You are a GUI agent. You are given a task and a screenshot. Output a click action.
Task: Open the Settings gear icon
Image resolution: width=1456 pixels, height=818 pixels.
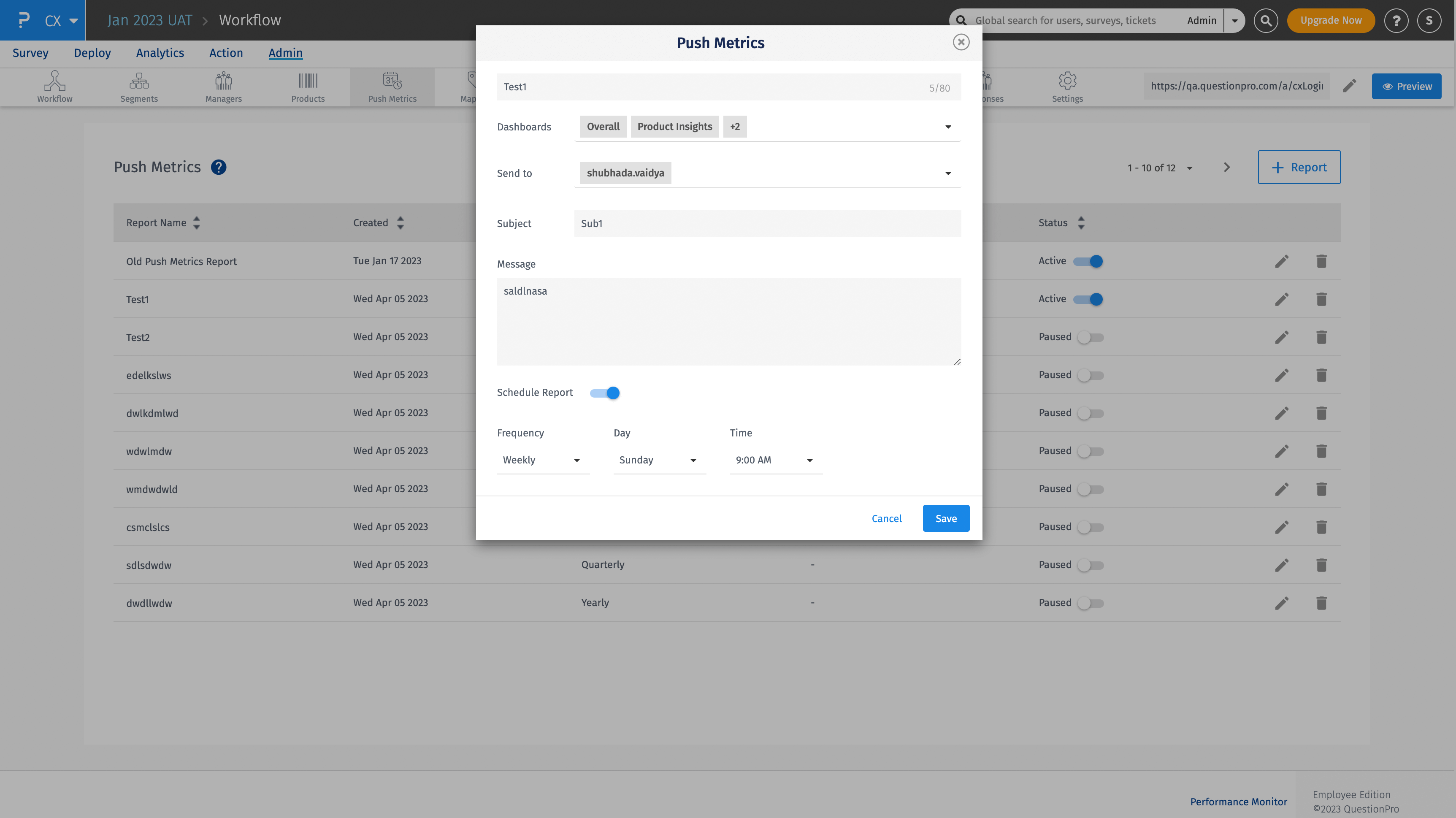point(1068,86)
